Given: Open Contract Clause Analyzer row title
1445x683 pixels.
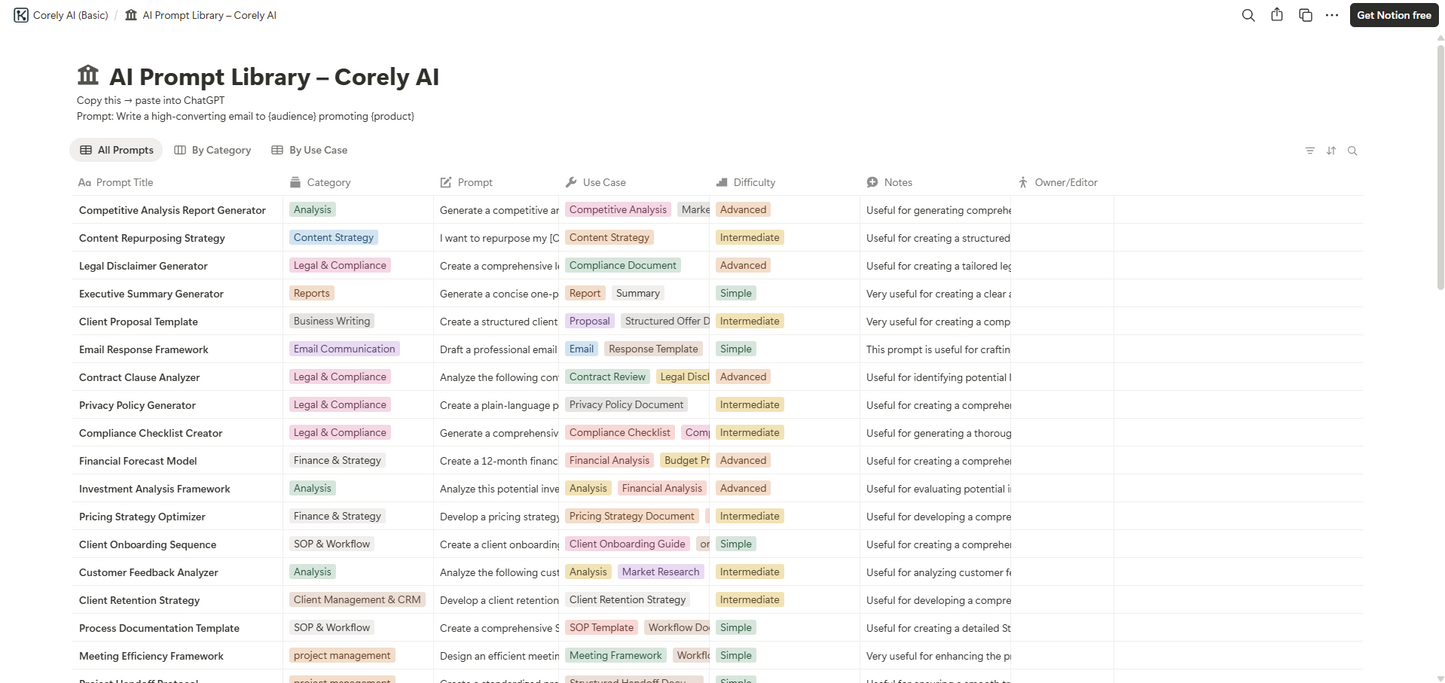Looking at the screenshot, I should click(x=139, y=378).
